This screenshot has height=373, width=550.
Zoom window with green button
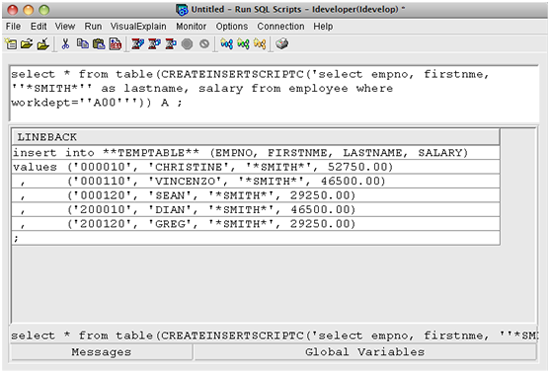[44, 10]
